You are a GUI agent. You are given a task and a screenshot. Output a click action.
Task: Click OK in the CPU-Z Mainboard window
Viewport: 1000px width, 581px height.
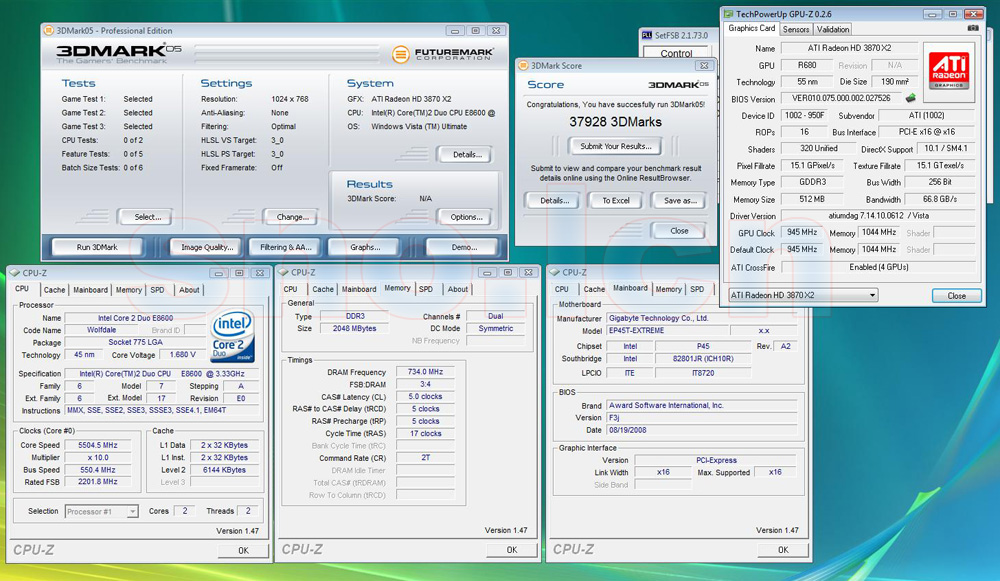point(783,550)
